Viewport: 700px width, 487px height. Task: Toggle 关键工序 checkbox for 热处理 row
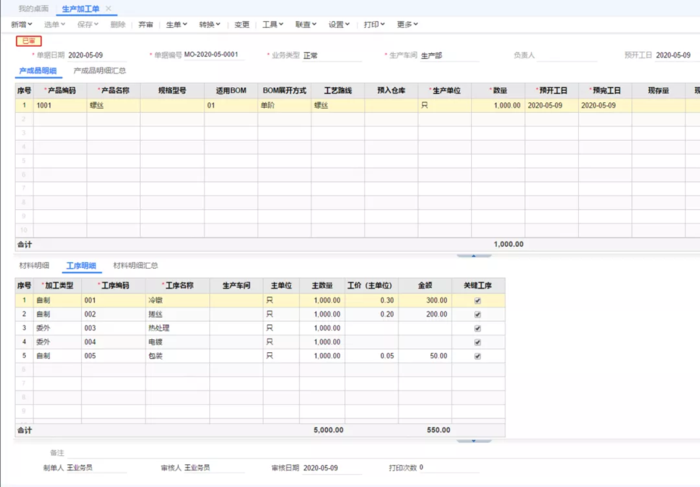click(478, 328)
